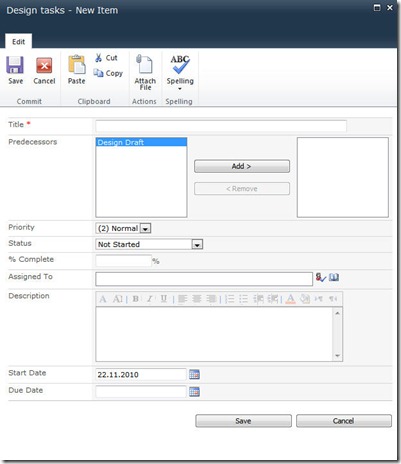
Task: Expand the Status dropdown
Action: [197, 245]
